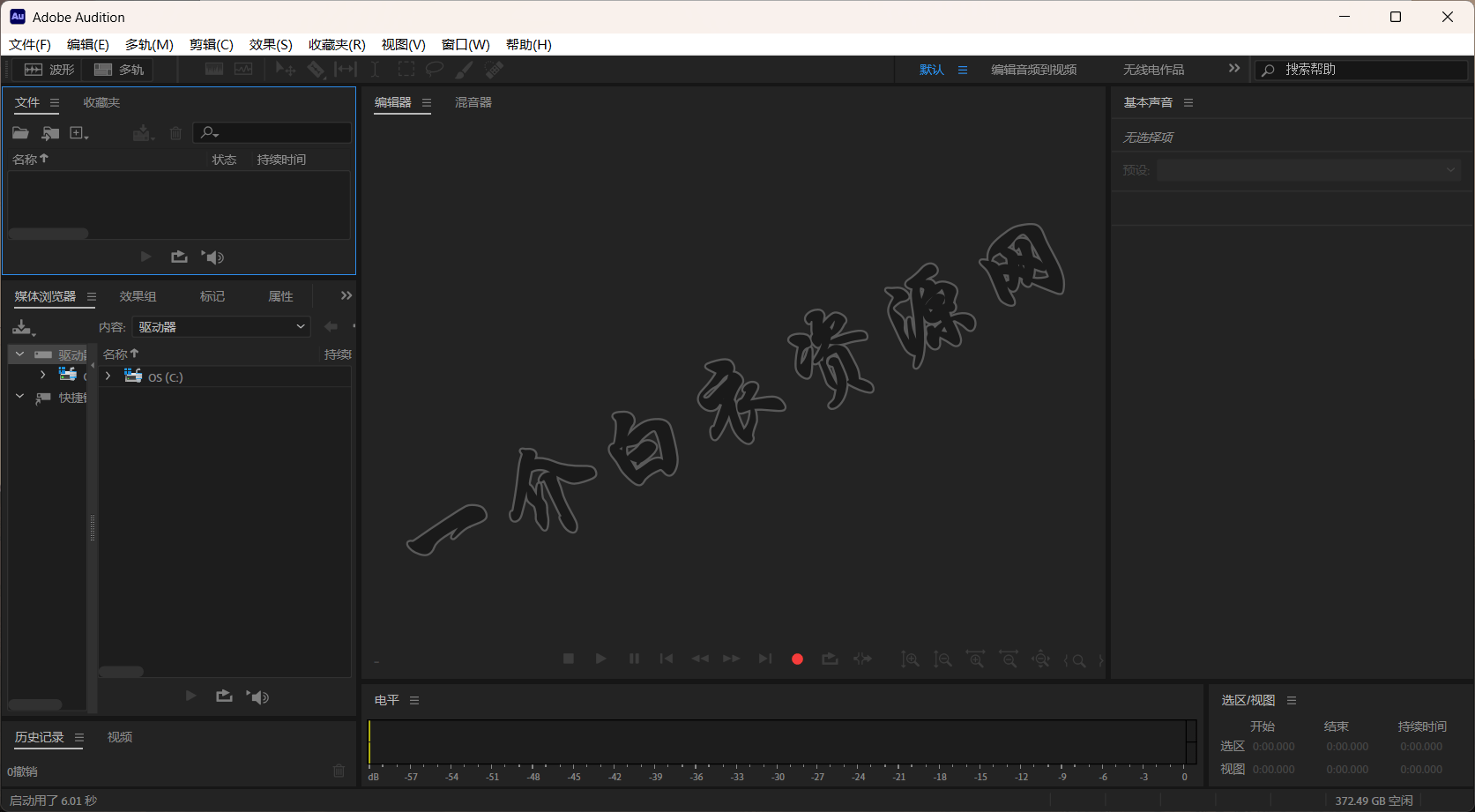Viewport: 1475px width, 812px height.
Task: Open the 效果(S) menu
Action: pyautogui.click(x=270, y=44)
